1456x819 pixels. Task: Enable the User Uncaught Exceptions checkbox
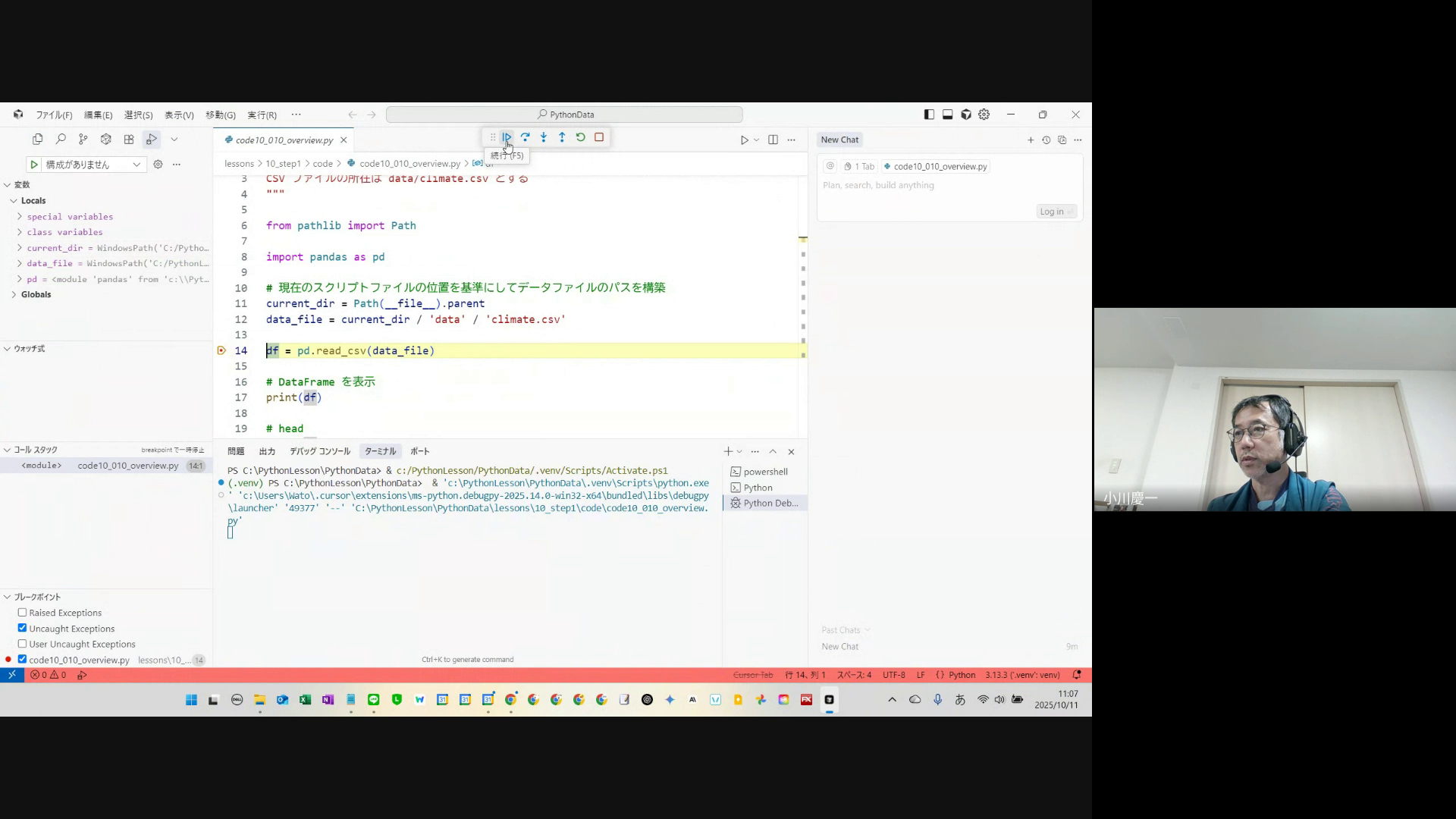coord(22,644)
